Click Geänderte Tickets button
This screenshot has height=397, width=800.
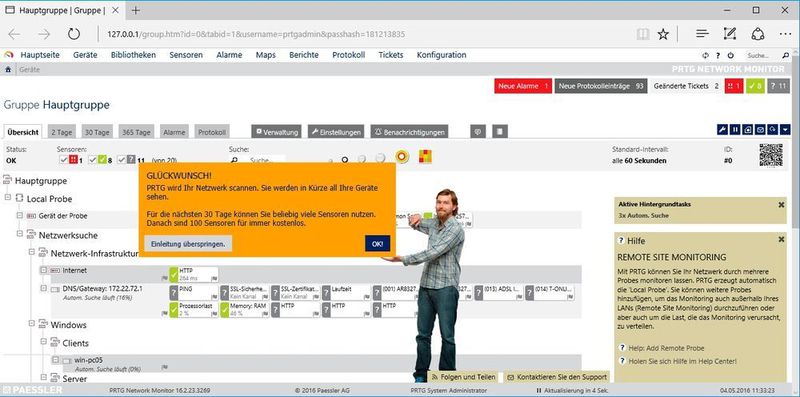(x=686, y=86)
